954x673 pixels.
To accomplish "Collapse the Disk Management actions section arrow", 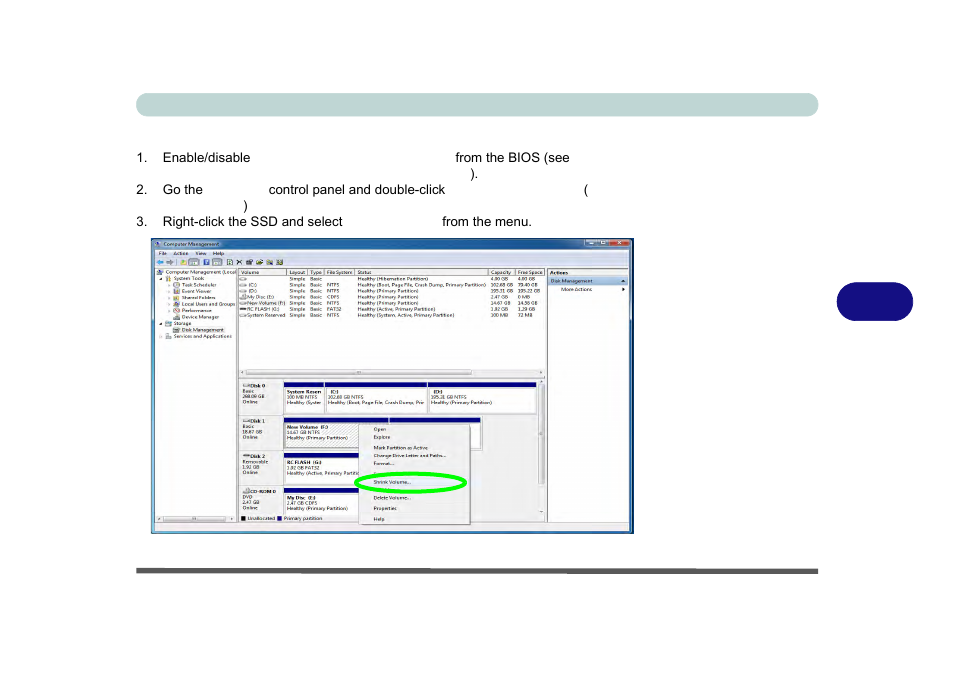I will click(623, 281).
